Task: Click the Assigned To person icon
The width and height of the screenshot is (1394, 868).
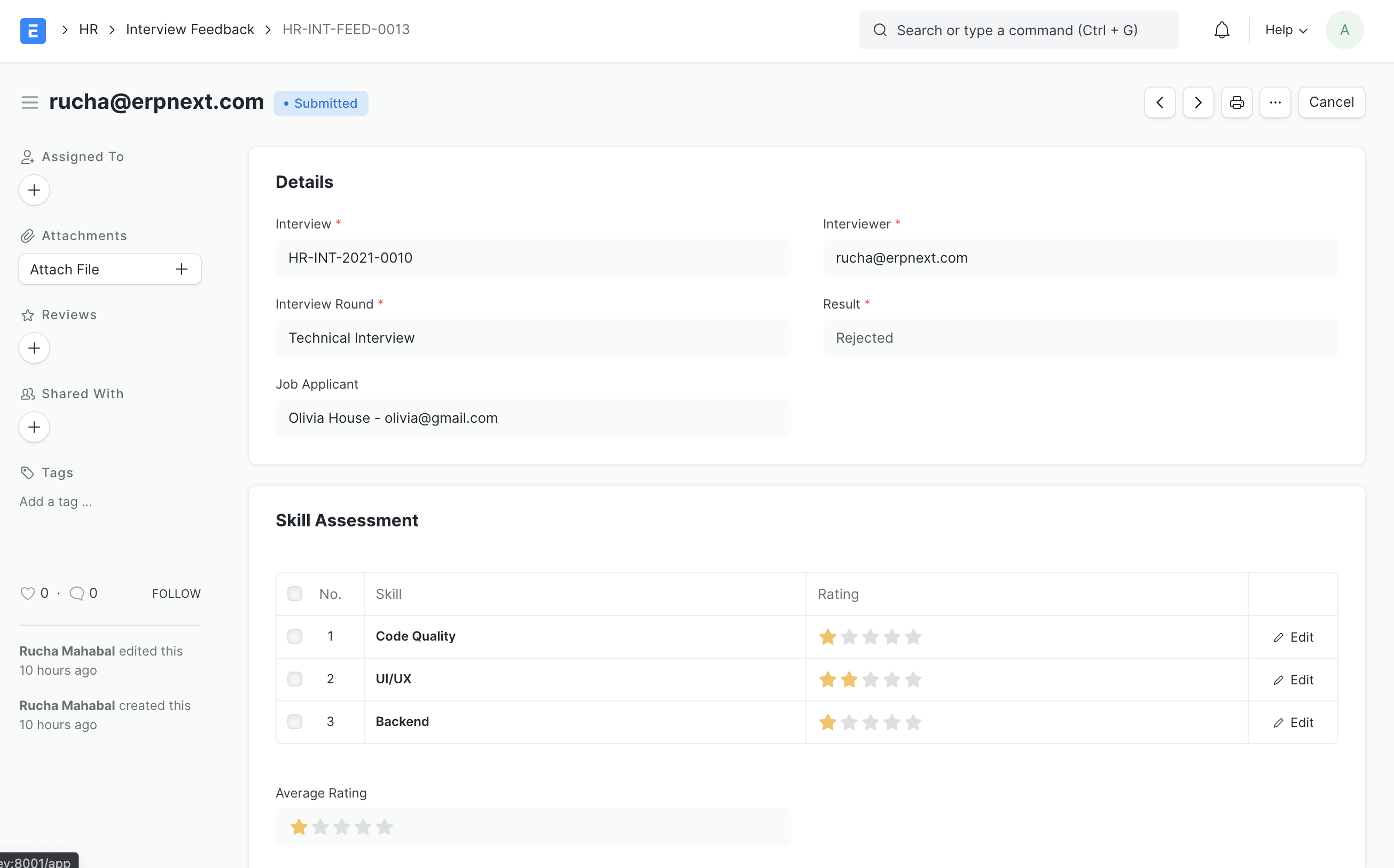Action: [x=28, y=157]
